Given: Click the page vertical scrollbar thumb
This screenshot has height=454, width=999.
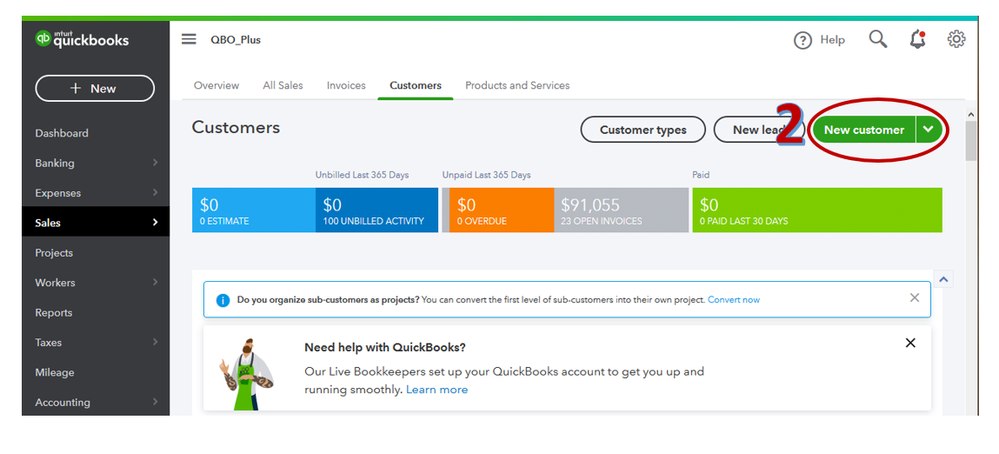Looking at the screenshot, I should tap(971, 141).
